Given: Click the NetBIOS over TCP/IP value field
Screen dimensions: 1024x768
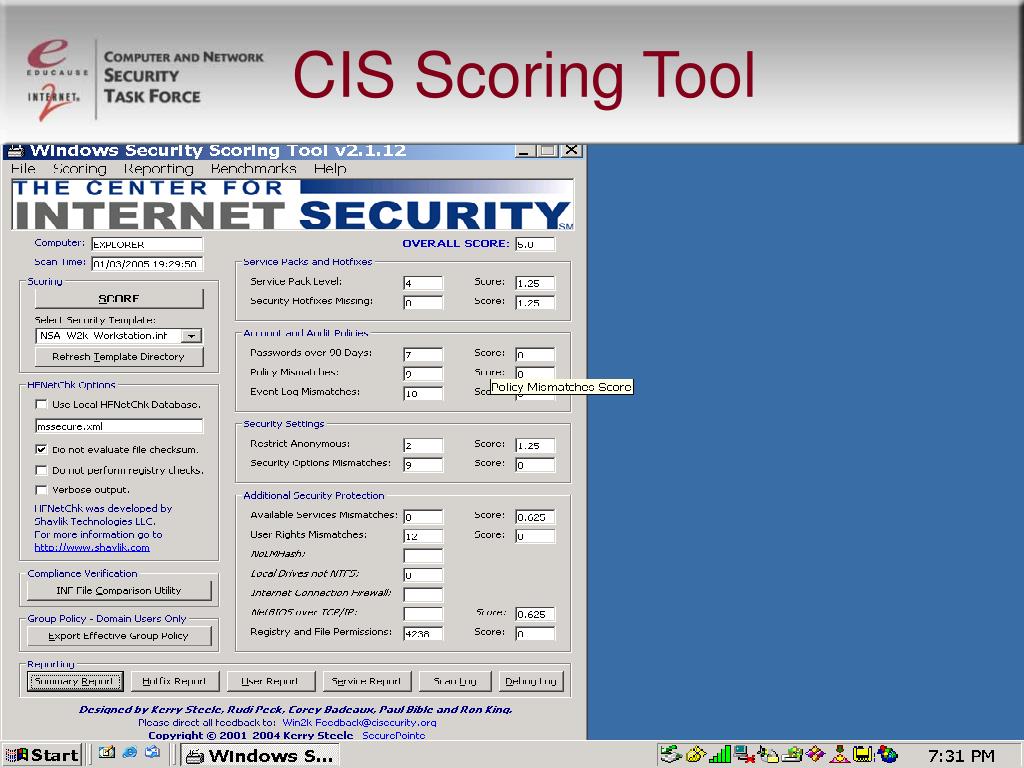Looking at the screenshot, I should 423,614.
